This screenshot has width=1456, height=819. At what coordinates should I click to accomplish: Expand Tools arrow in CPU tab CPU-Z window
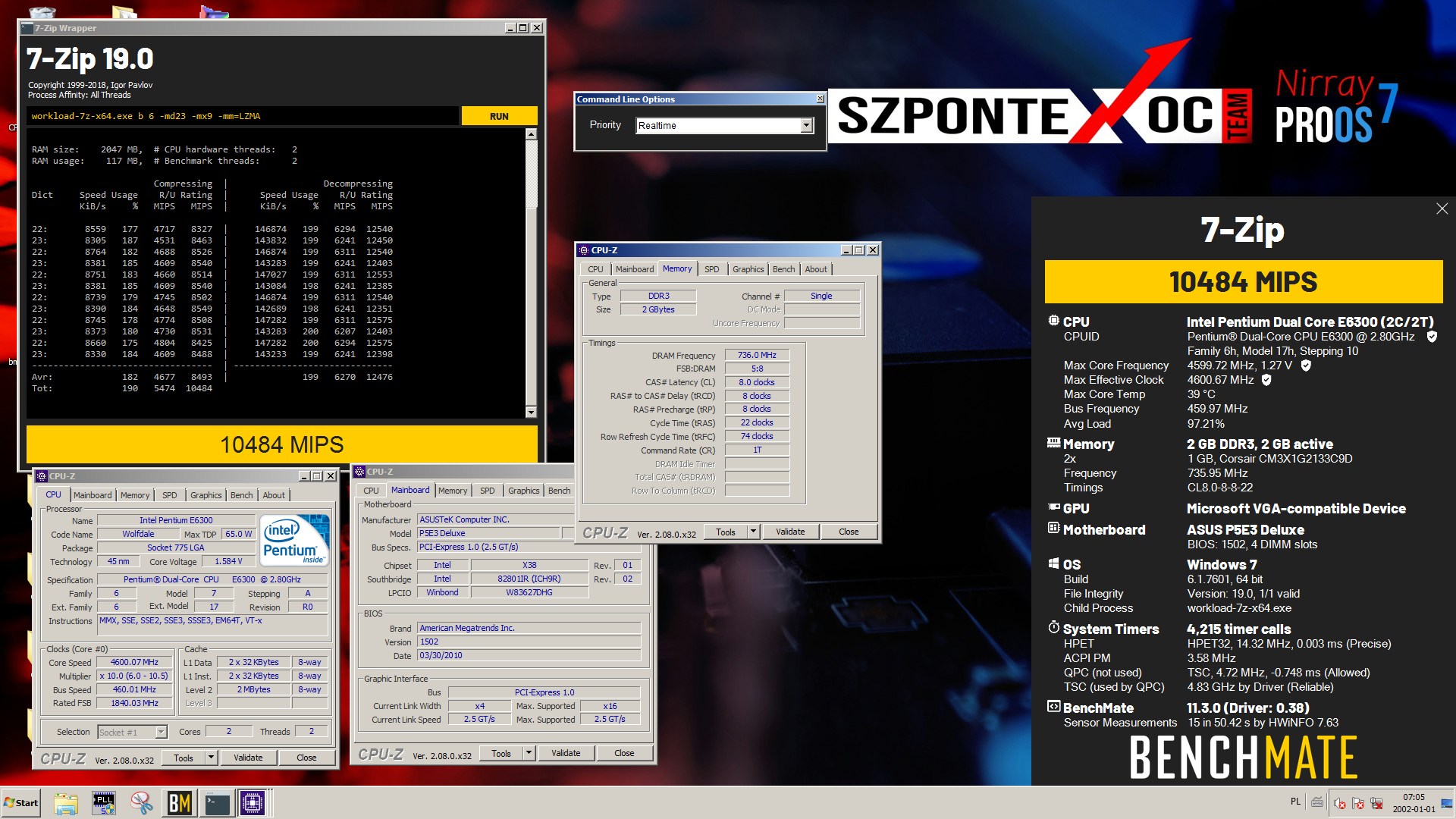pyautogui.click(x=211, y=758)
